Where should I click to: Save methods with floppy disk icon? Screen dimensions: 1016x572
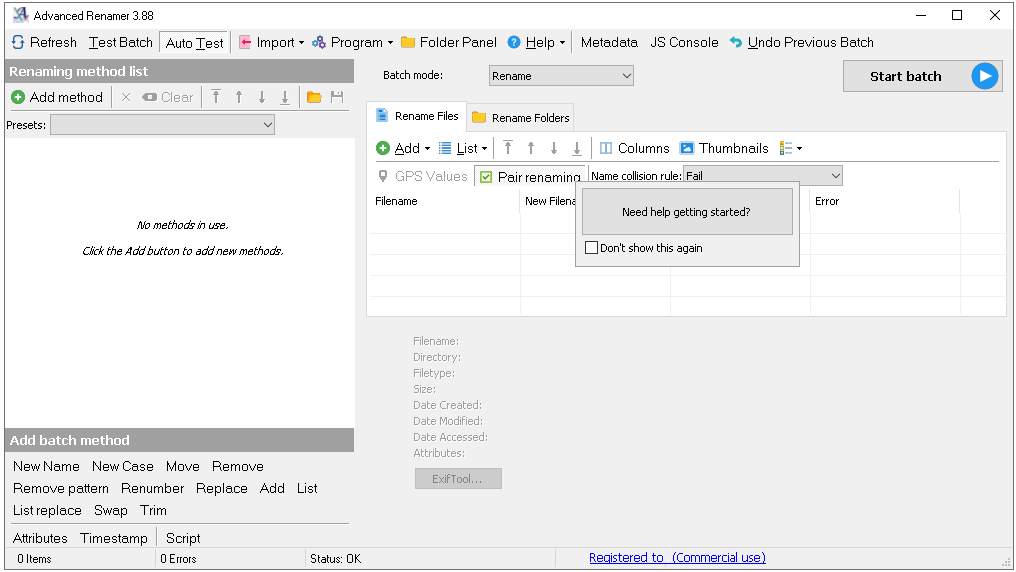pos(337,97)
